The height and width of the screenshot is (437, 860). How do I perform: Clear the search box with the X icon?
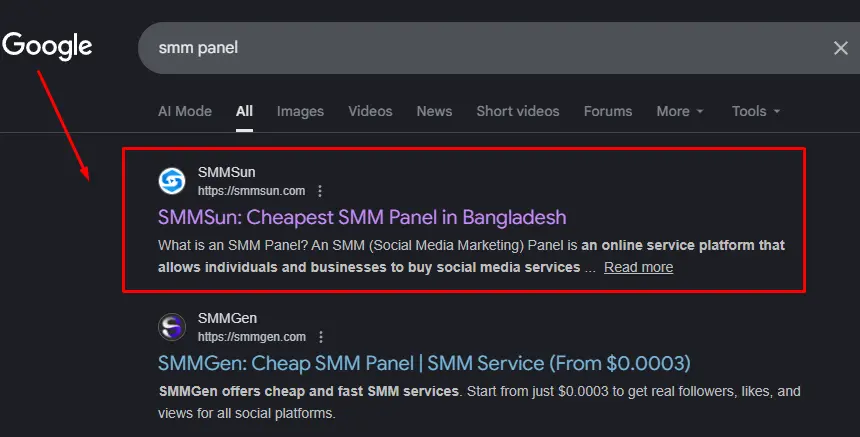(840, 48)
